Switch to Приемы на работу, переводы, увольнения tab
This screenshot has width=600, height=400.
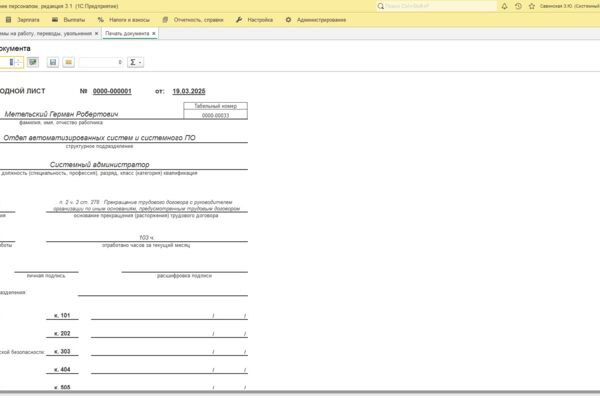coord(46,34)
